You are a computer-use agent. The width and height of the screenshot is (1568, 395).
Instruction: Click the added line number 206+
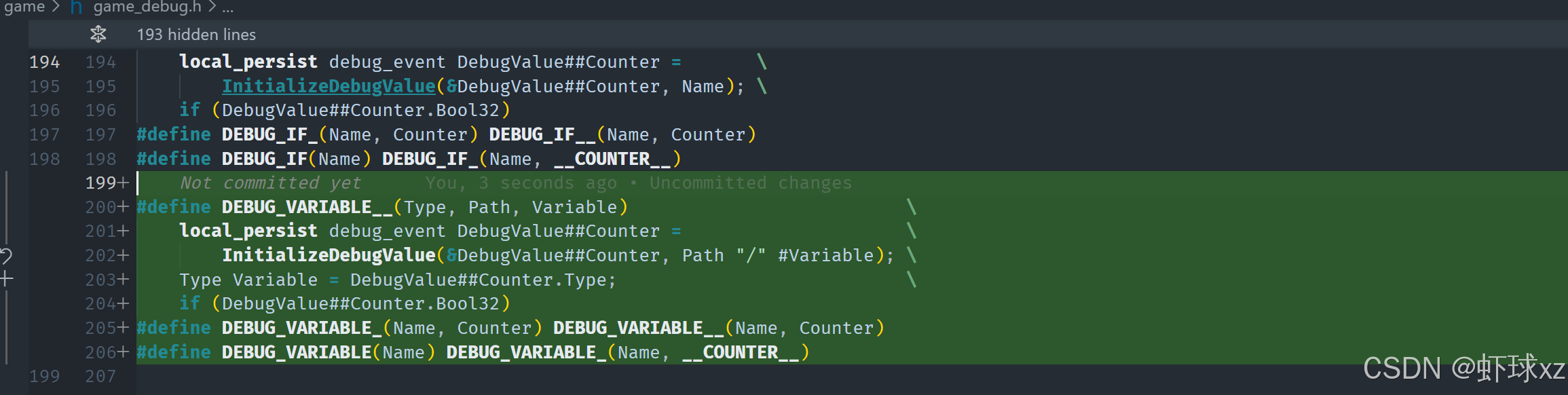tap(107, 352)
